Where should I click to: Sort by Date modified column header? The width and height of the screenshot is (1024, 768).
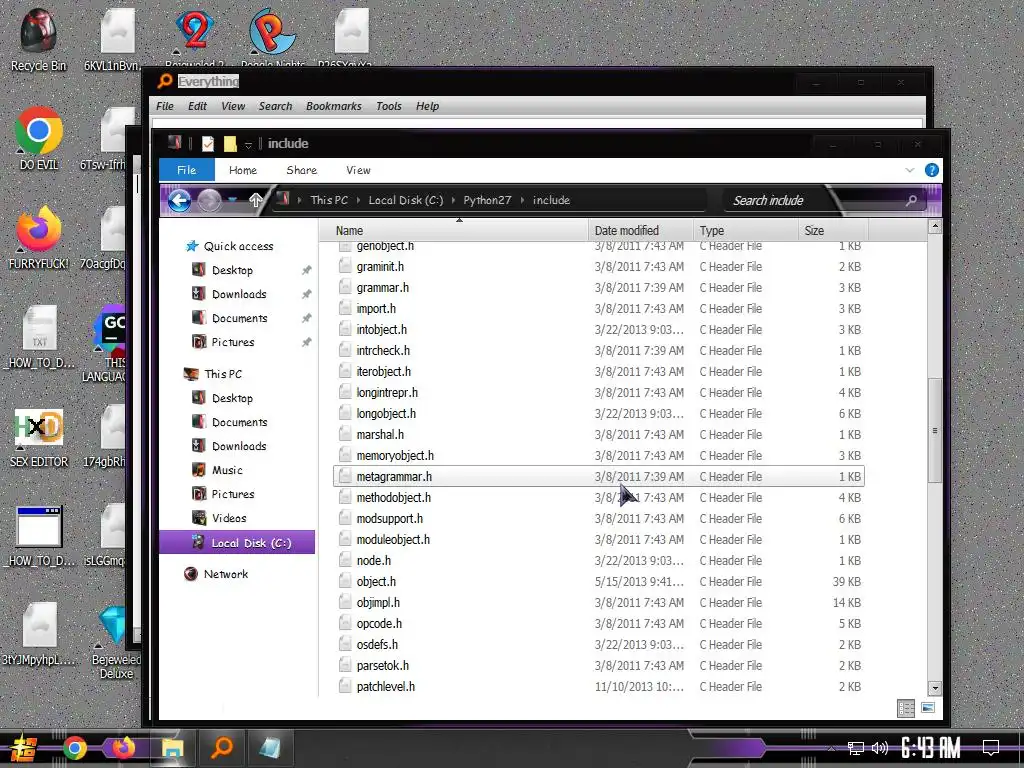(x=641, y=231)
